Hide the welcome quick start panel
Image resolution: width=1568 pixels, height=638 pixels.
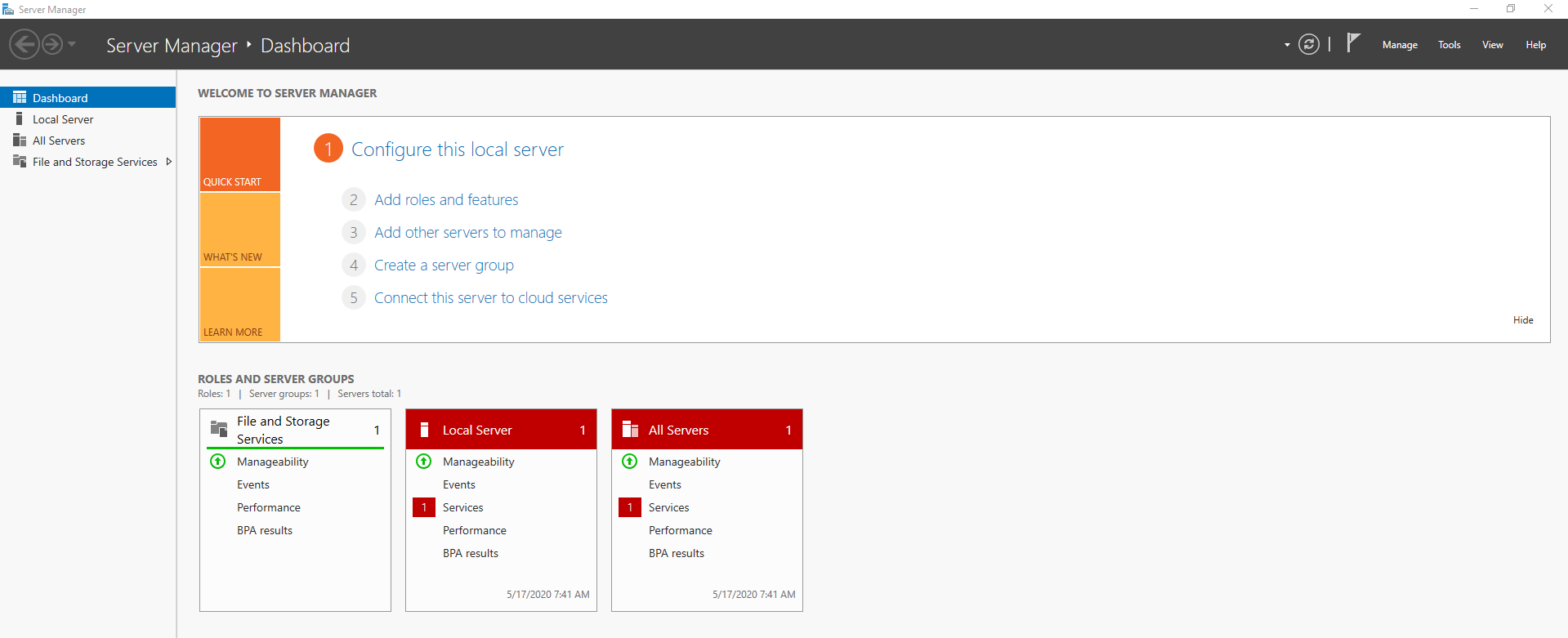(1523, 320)
